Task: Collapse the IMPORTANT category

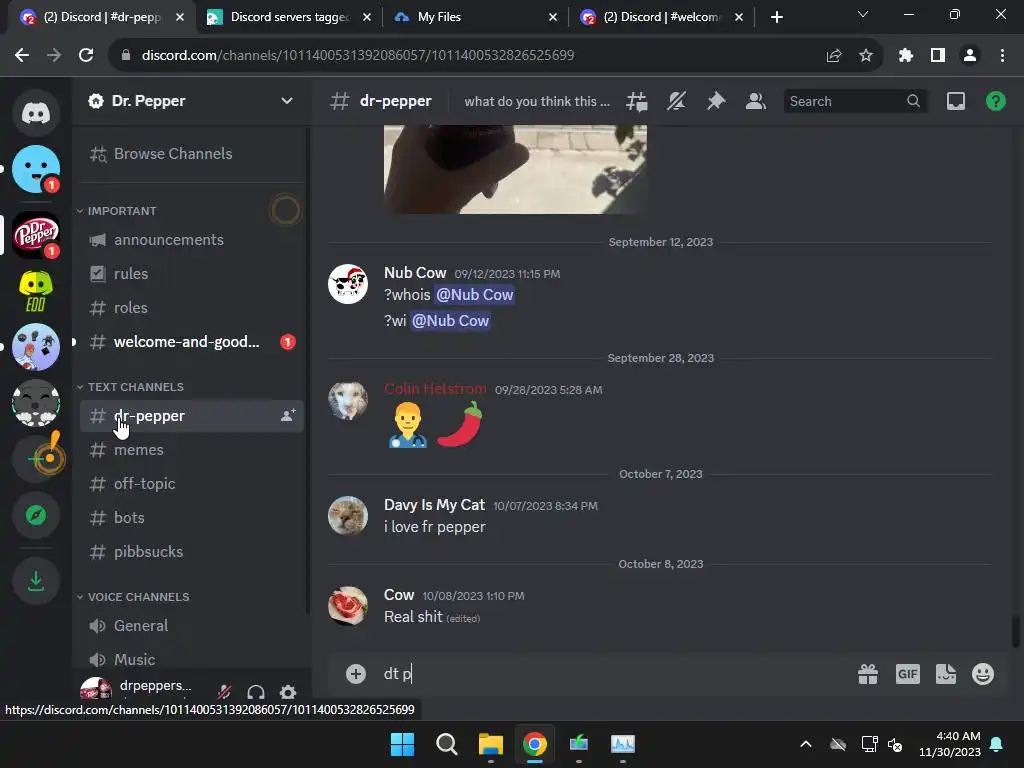Action: click(122, 211)
